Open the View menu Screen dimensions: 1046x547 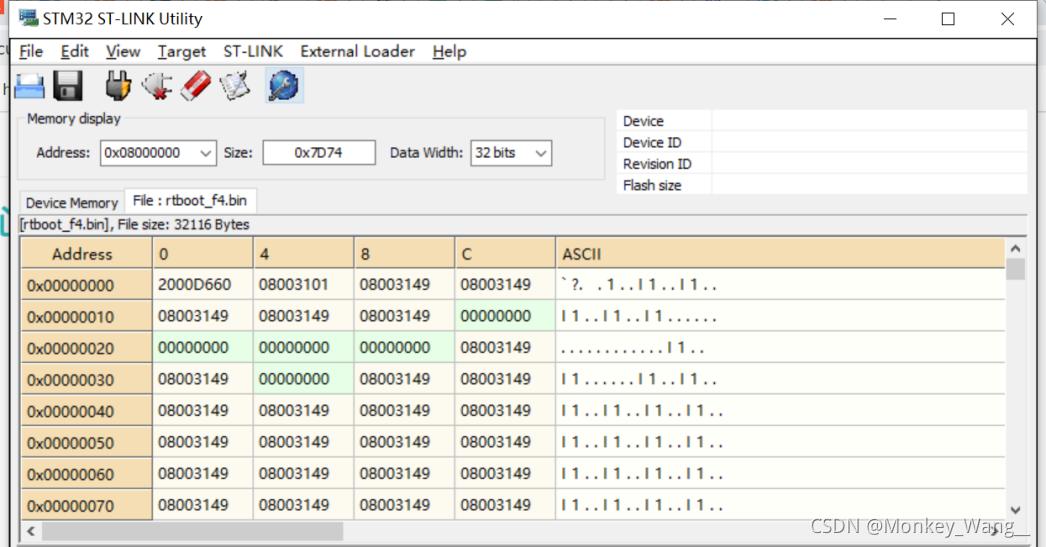click(x=123, y=51)
